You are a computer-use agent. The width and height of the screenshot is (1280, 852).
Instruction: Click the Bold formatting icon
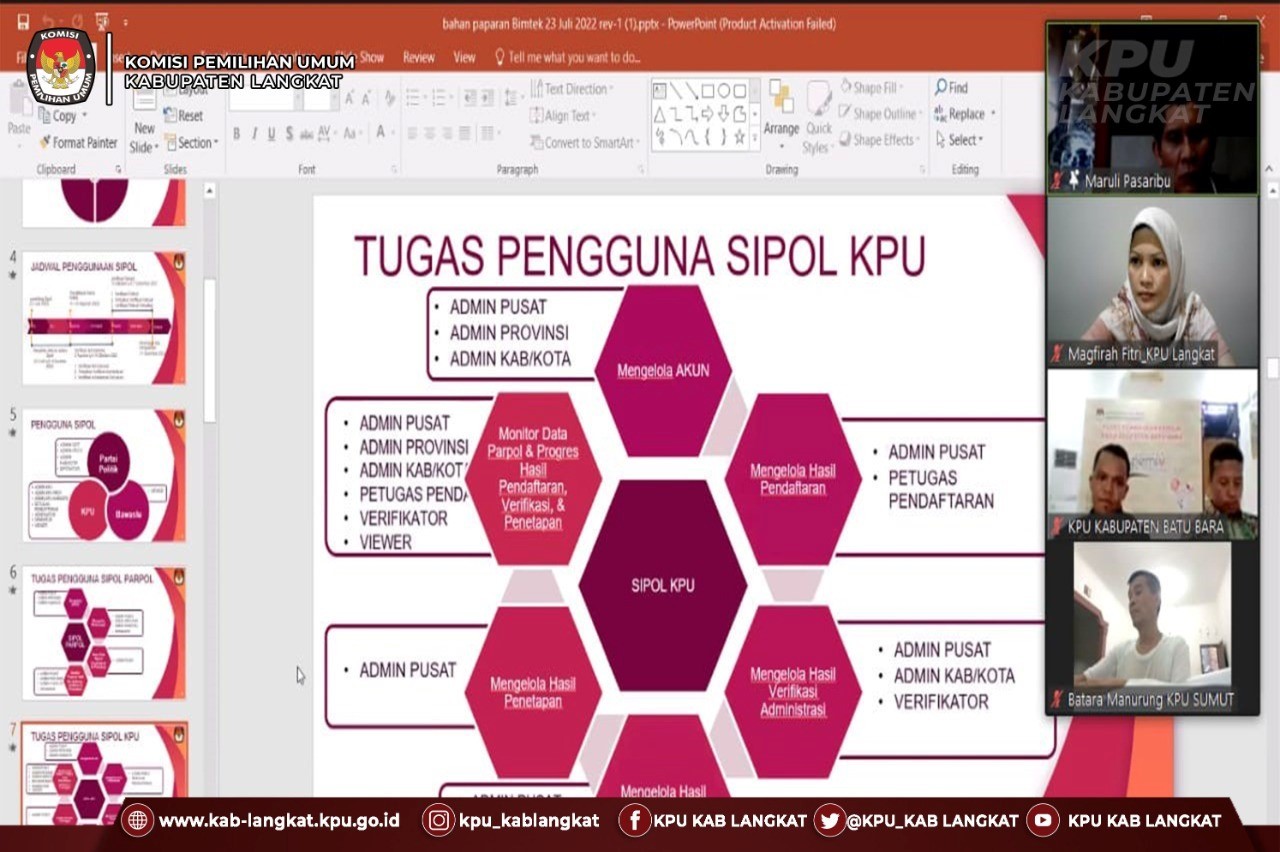tap(236, 134)
